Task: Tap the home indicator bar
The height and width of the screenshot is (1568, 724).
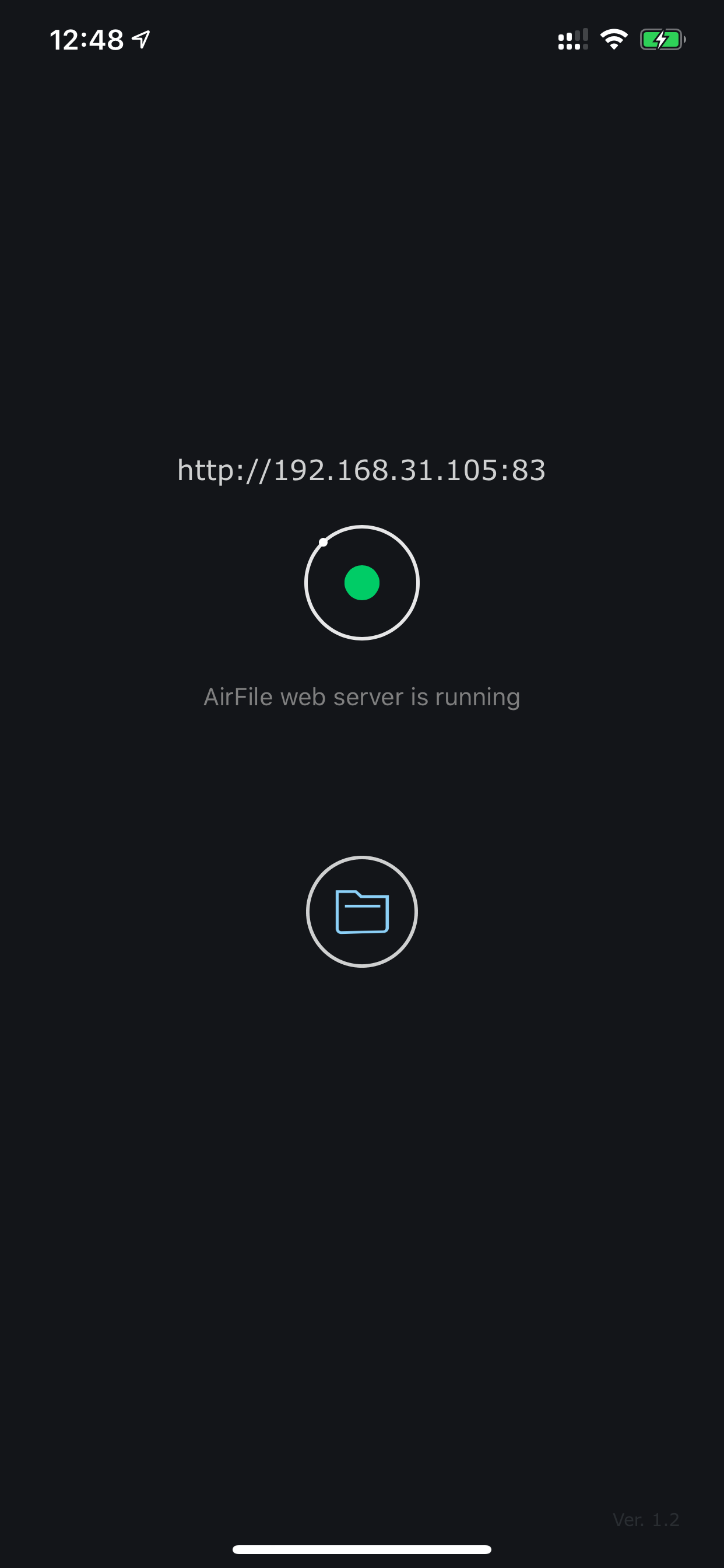Action: pos(362,1549)
